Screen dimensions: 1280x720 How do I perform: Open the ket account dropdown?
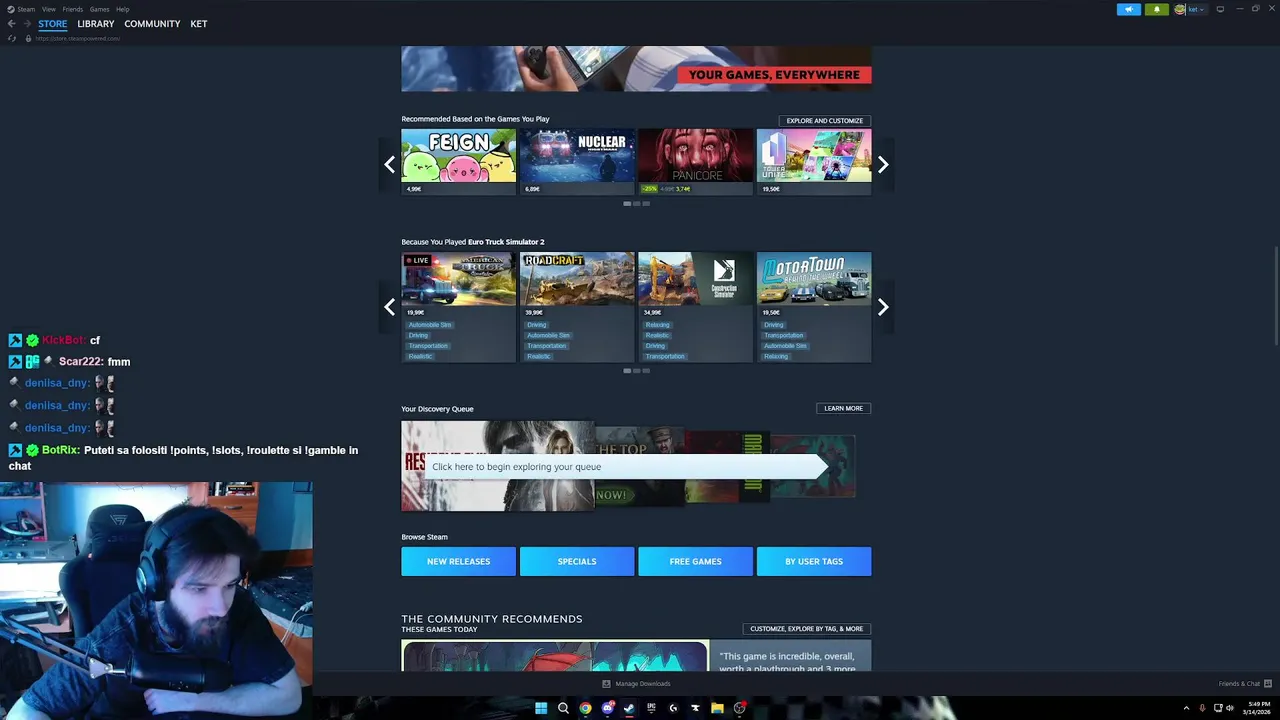coord(1196,9)
